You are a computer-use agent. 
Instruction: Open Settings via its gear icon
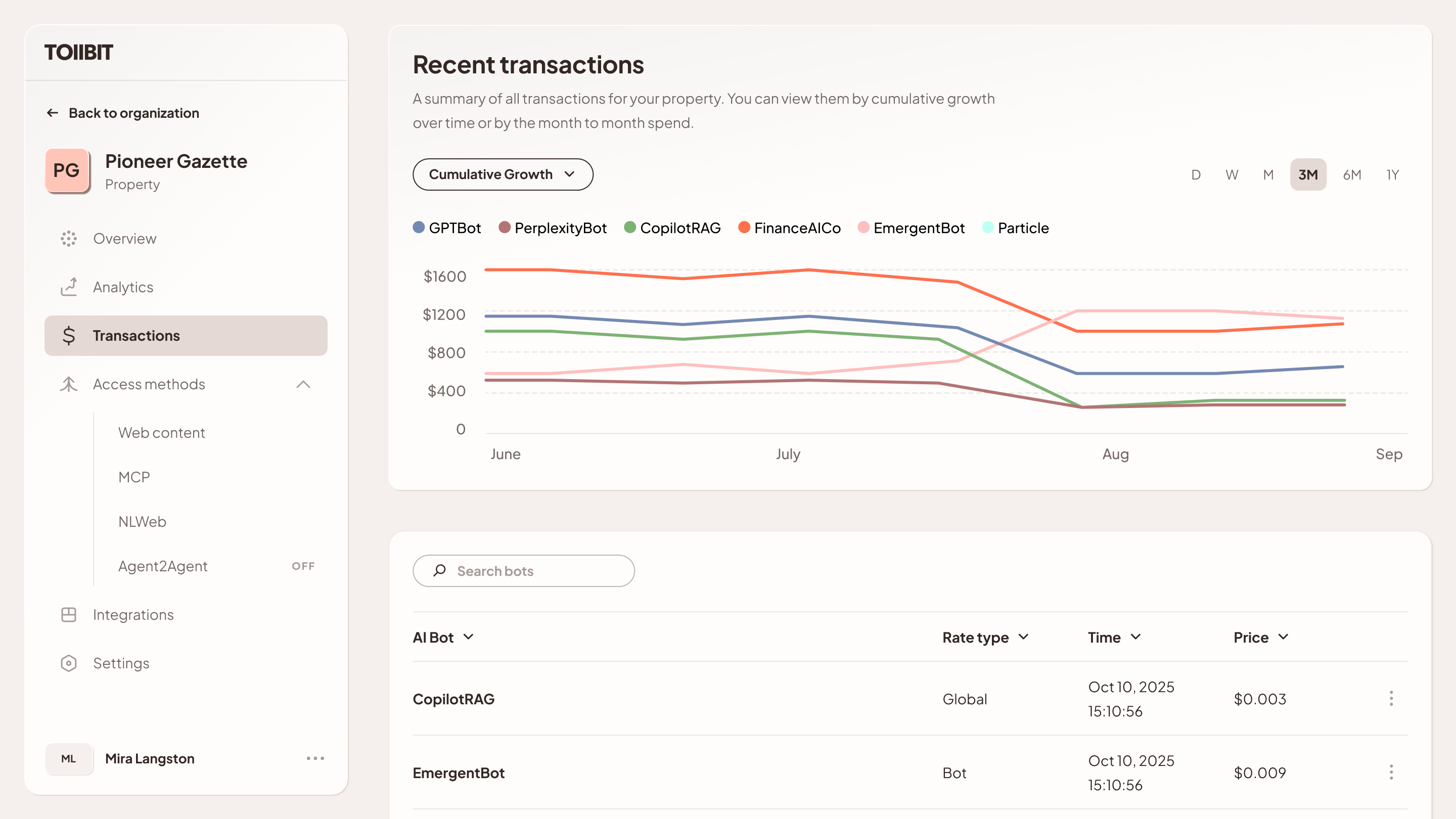68,662
